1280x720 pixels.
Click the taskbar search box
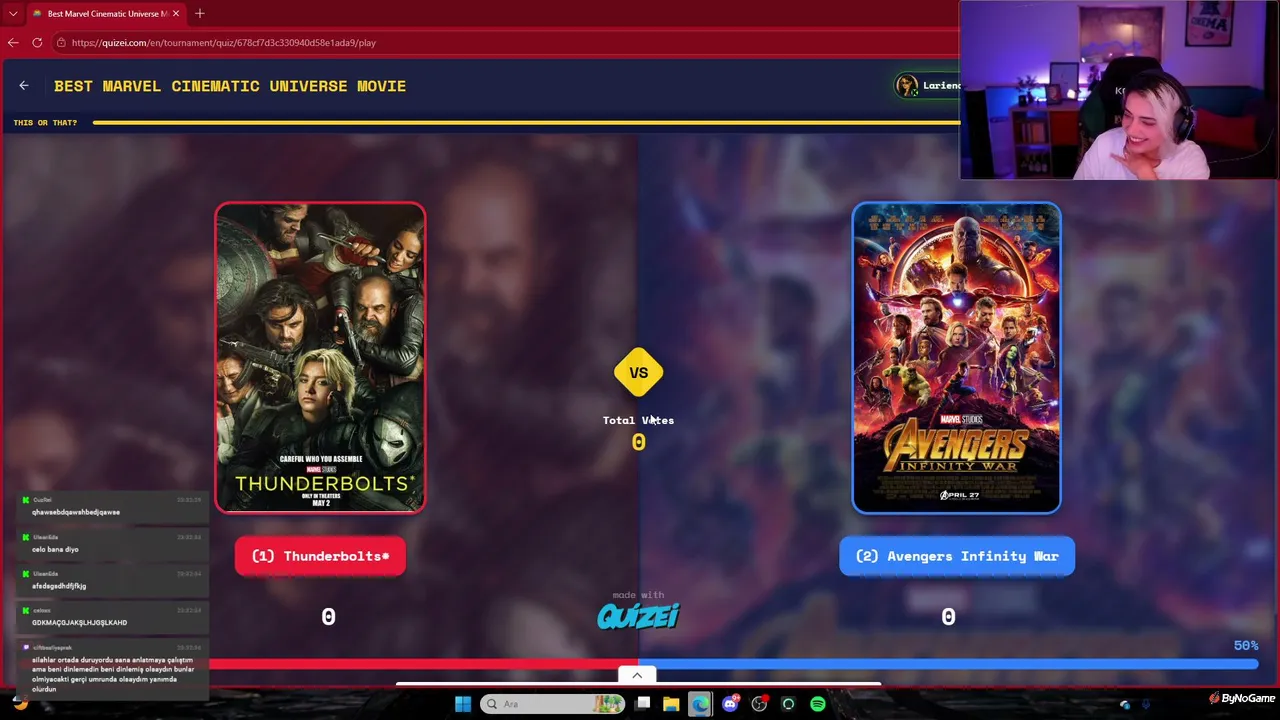point(553,704)
